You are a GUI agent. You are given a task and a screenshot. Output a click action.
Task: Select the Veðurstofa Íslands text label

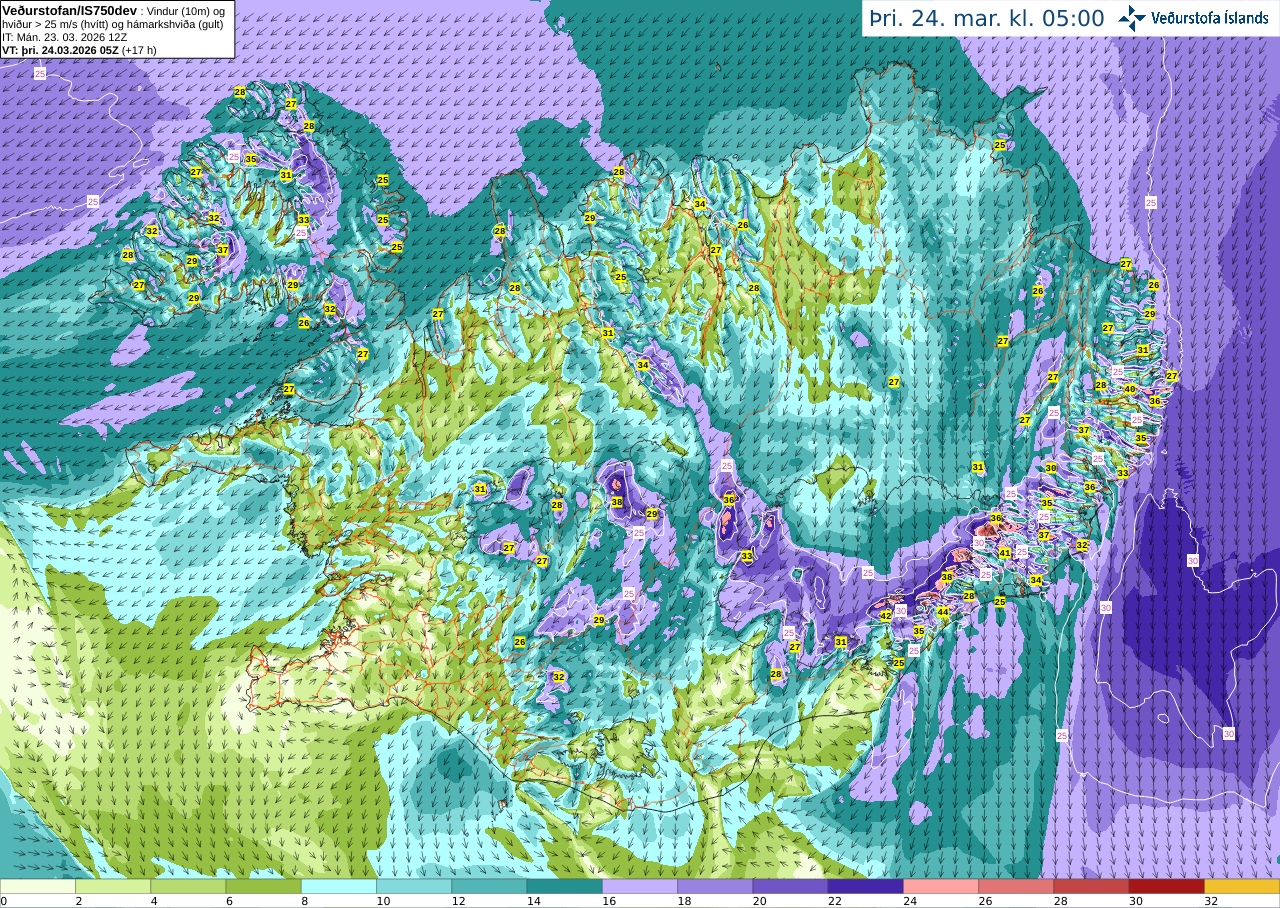1210,18
